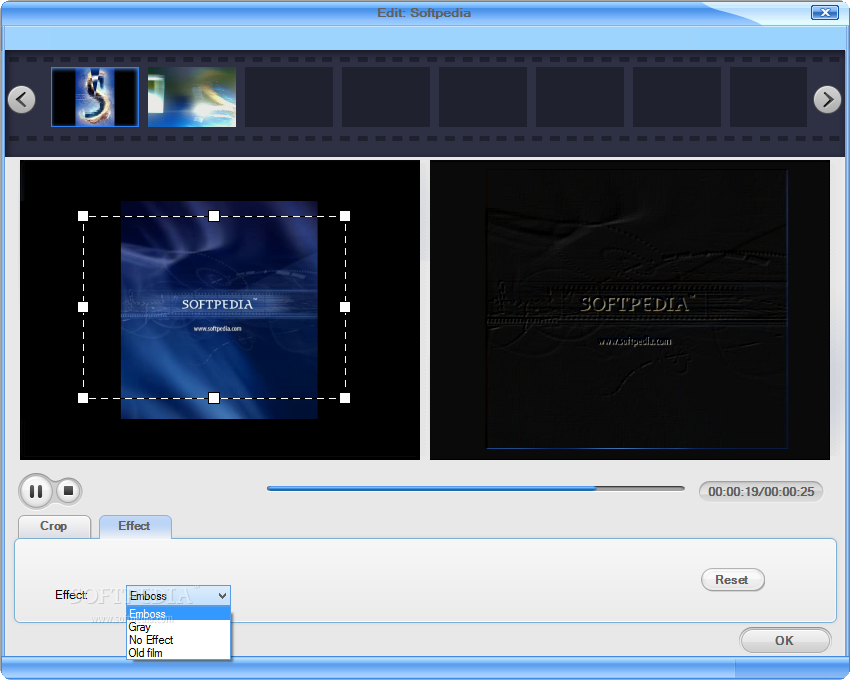The width and height of the screenshot is (850, 680).
Task: Select the first thumbnail with S logo
Action: pos(95,97)
